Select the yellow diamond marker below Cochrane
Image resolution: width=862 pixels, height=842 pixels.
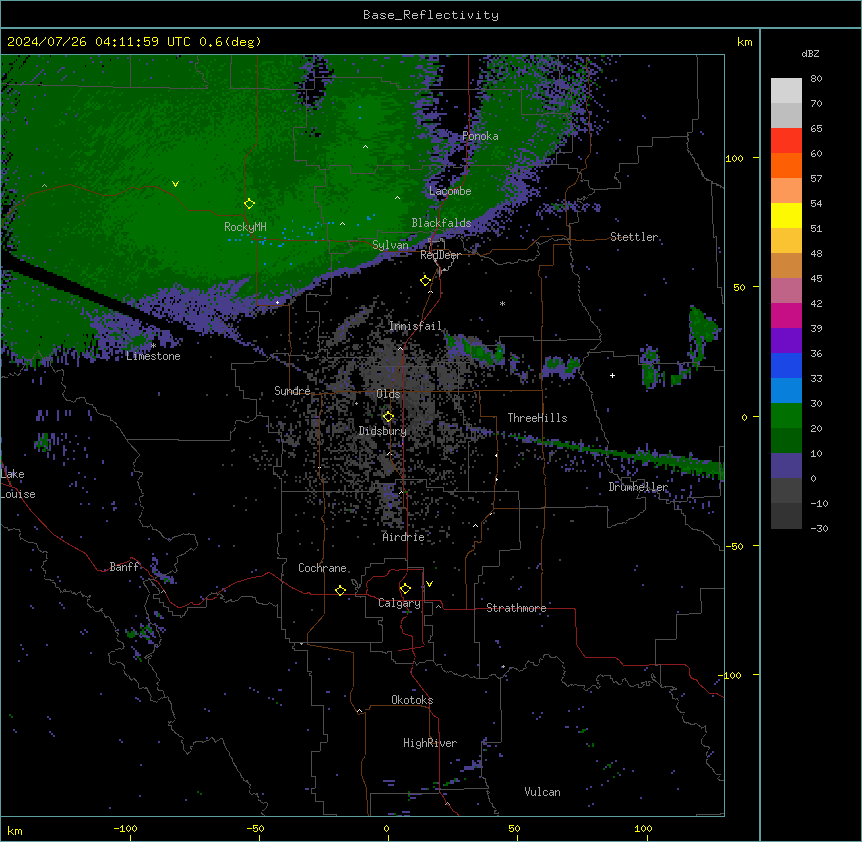pyautogui.click(x=340, y=590)
